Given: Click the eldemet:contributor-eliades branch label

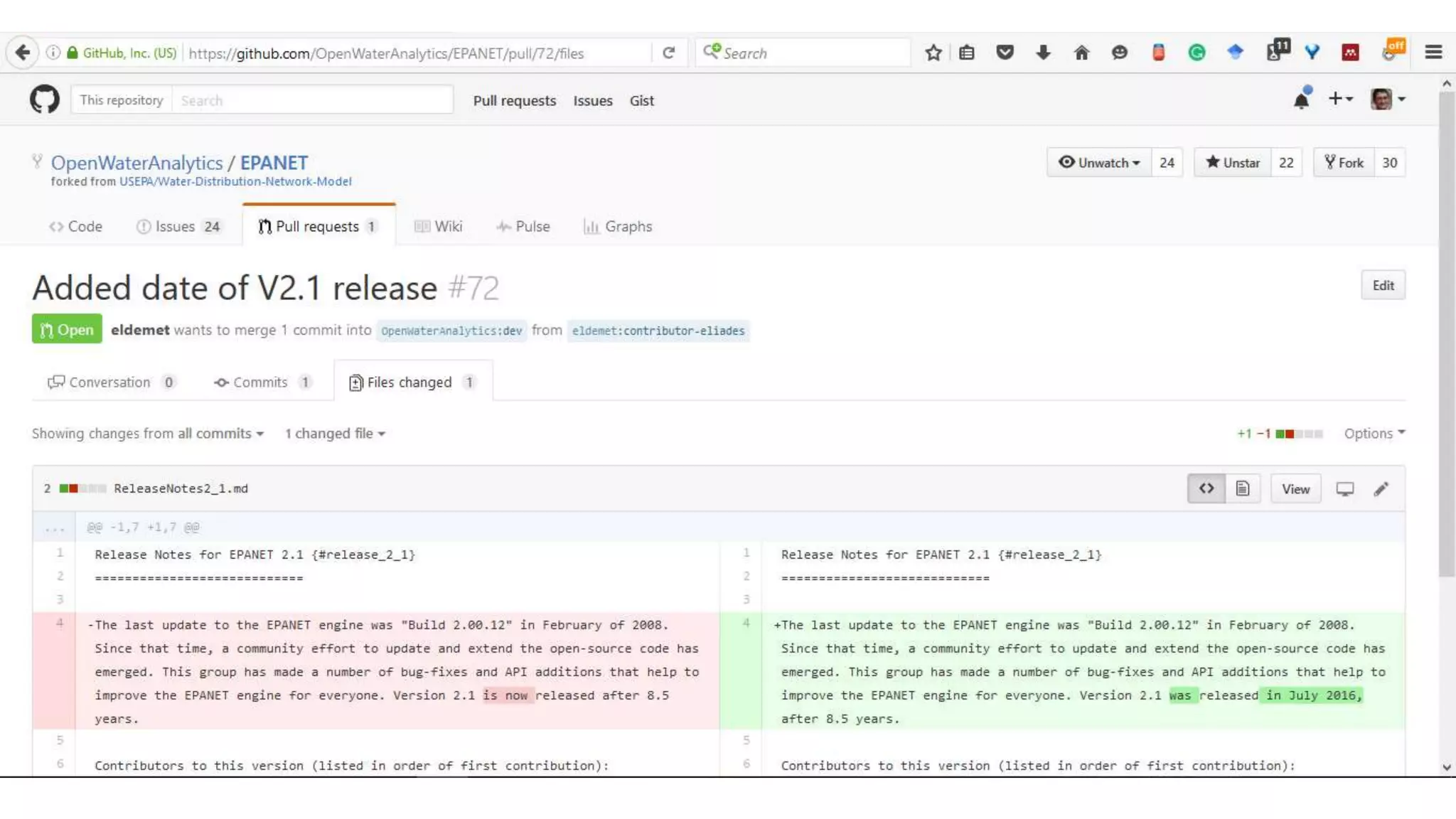Looking at the screenshot, I should point(658,331).
